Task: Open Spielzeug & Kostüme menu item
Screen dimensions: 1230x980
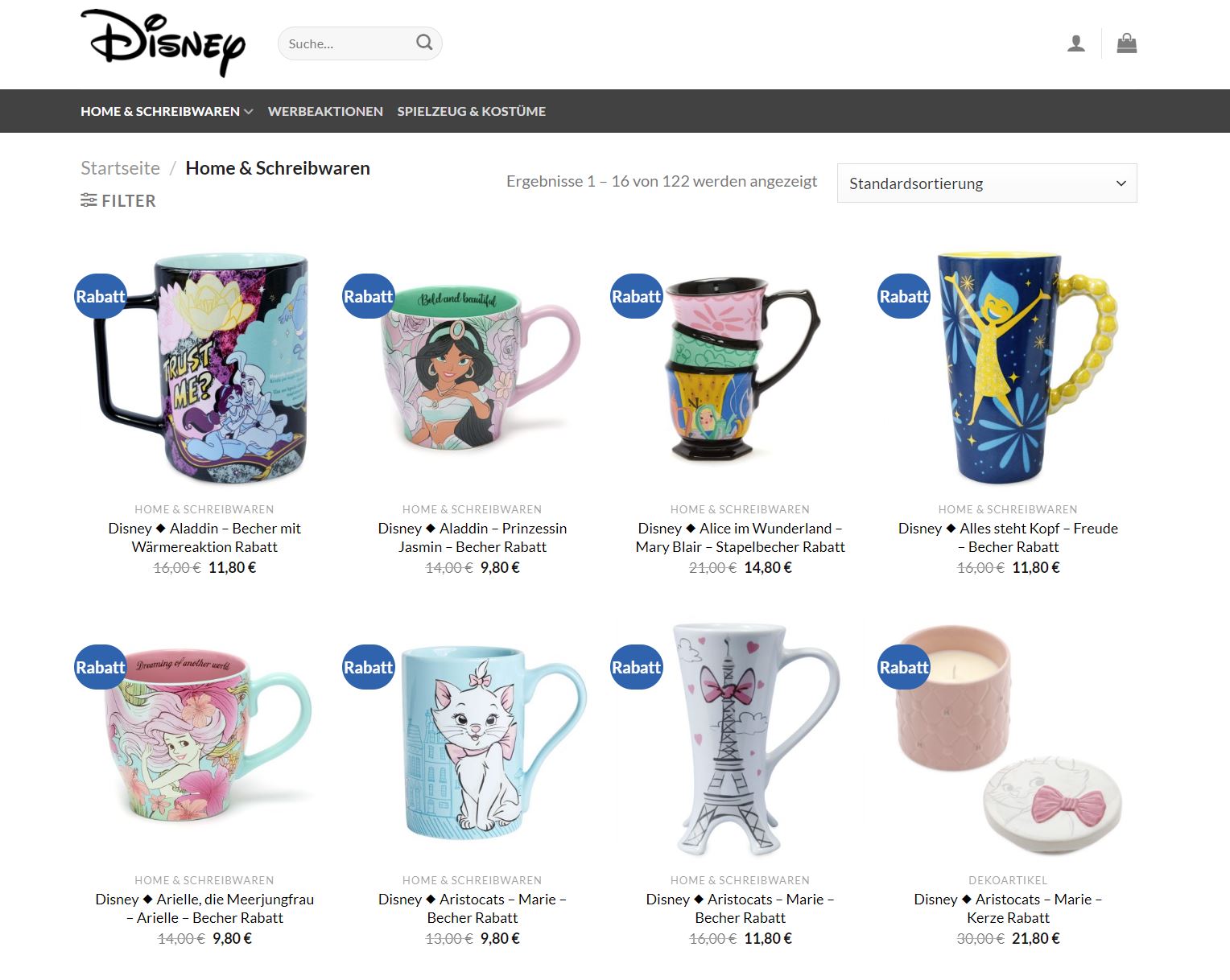Action: [x=472, y=111]
